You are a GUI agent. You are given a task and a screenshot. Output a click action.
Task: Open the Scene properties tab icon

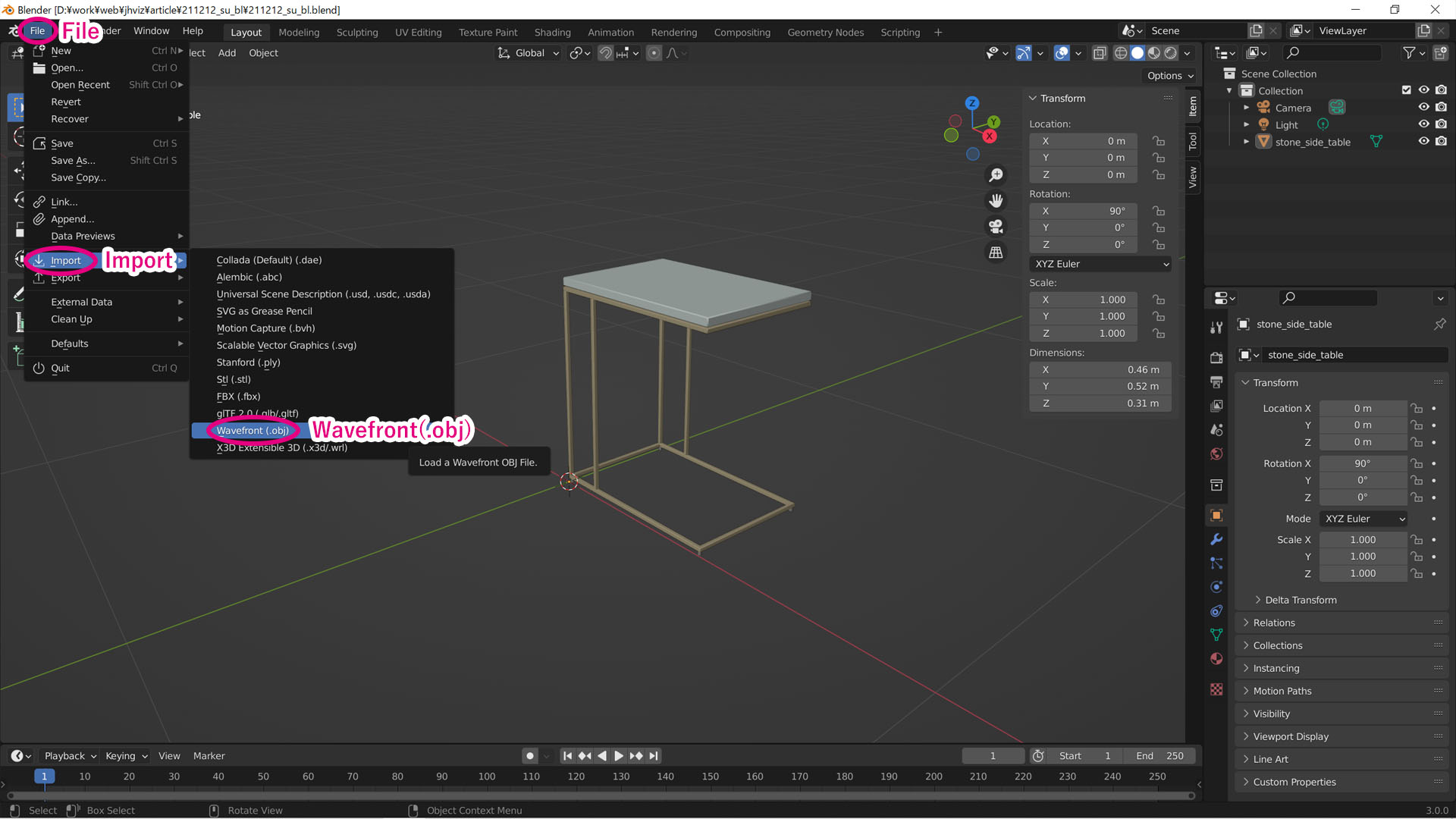click(1216, 429)
